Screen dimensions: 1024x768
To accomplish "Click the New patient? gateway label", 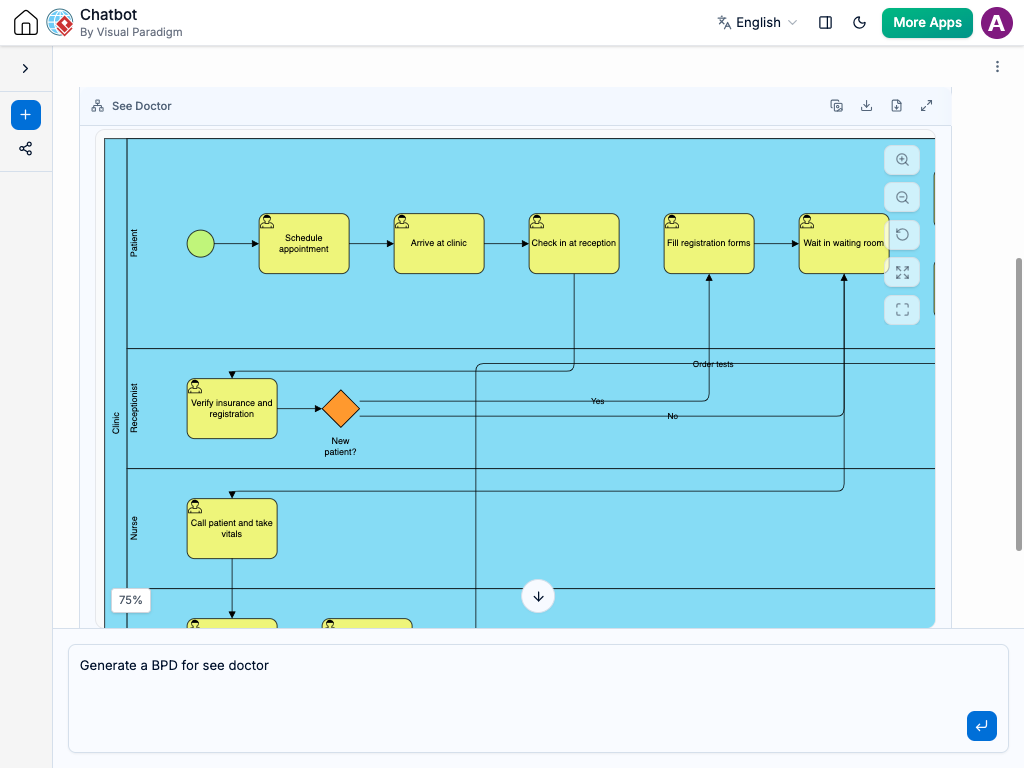I will 340,447.
